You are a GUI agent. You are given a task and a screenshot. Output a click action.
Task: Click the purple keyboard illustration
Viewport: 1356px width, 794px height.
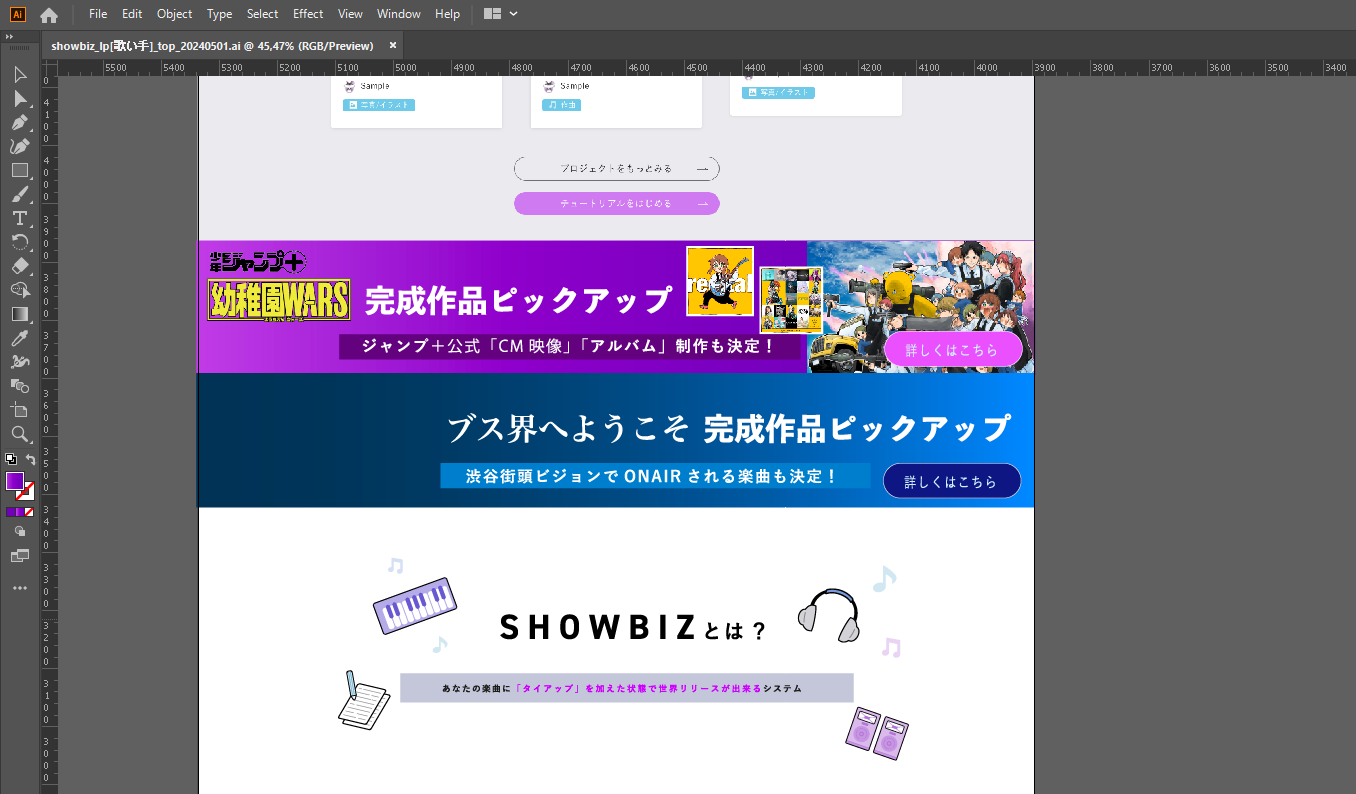click(415, 606)
